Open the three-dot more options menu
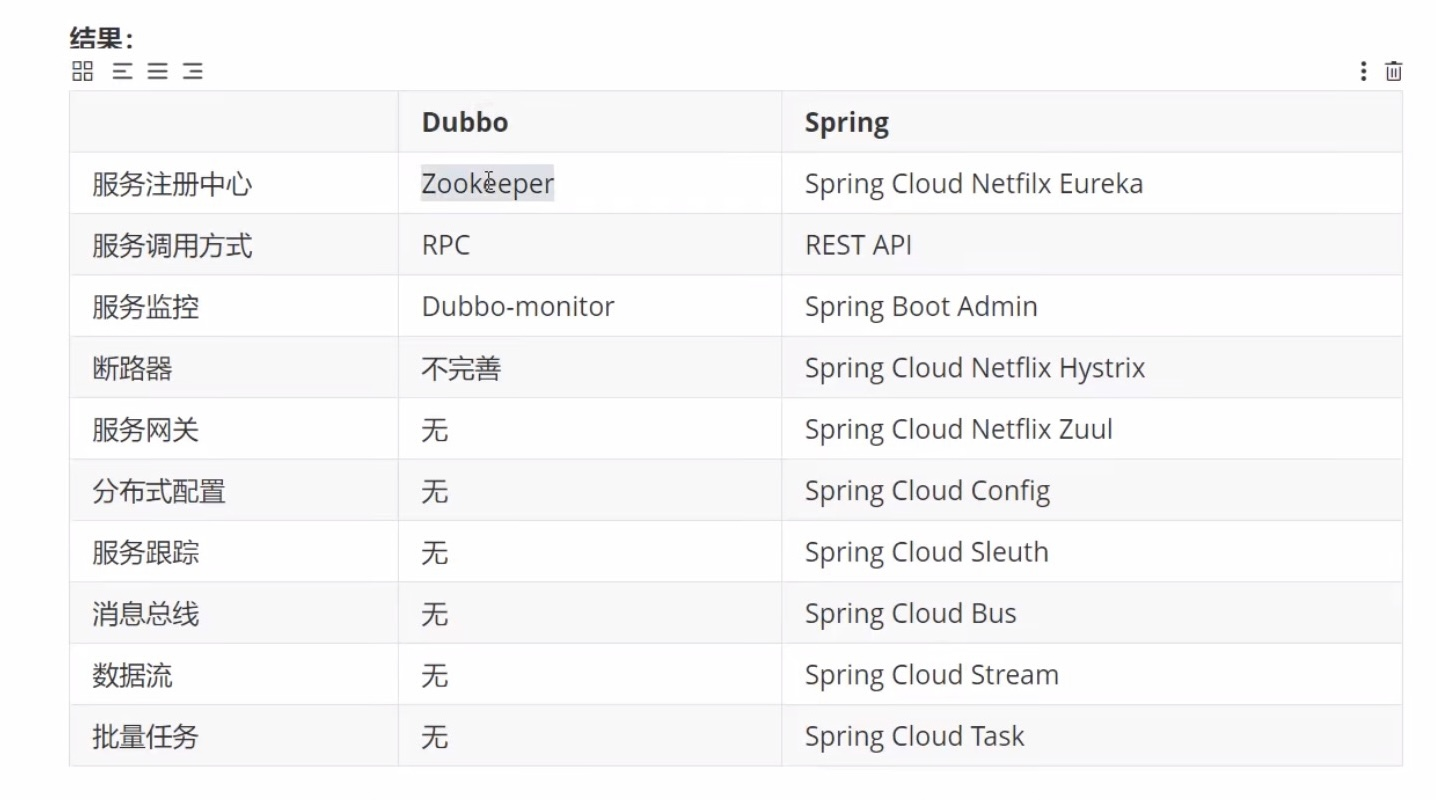 point(1363,71)
